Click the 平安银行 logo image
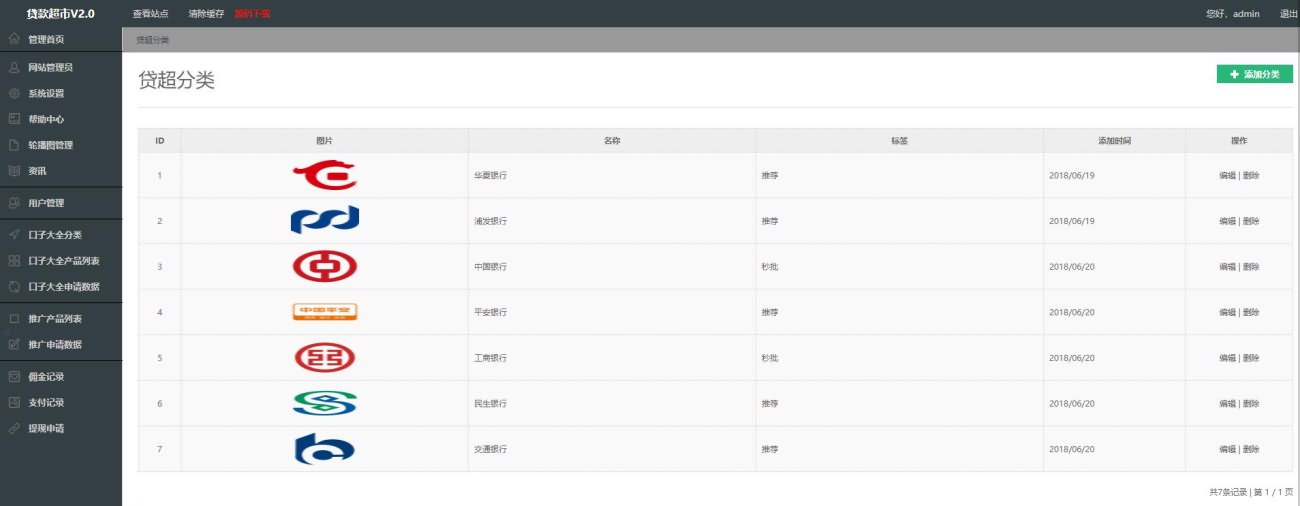Screen dimensions: 1300x506 [324, 312]
